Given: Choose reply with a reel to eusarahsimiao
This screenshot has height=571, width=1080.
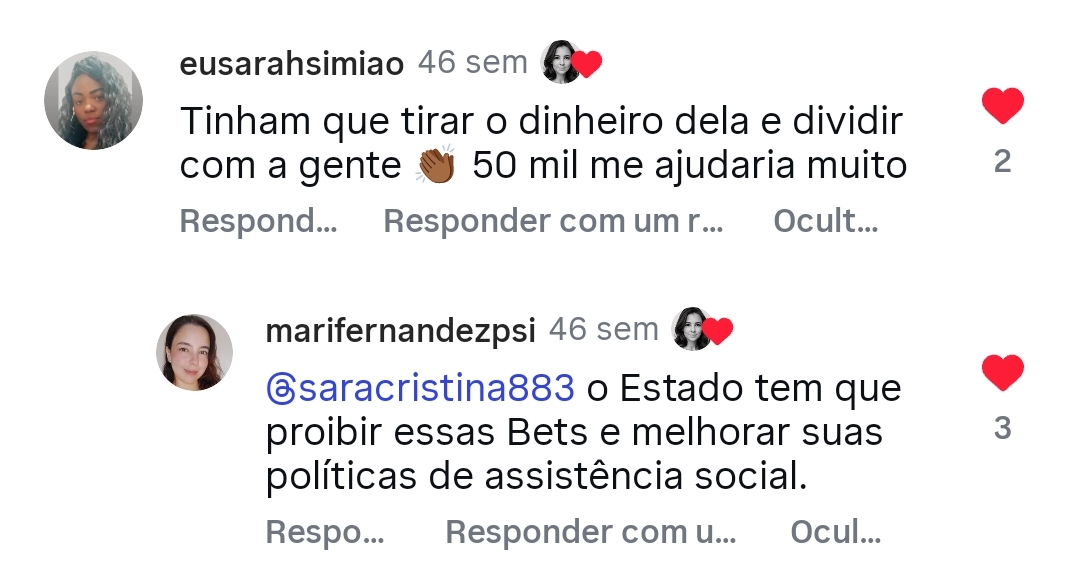Looking at the screenshot, I should pyautogui.click(x=553, y=221).
